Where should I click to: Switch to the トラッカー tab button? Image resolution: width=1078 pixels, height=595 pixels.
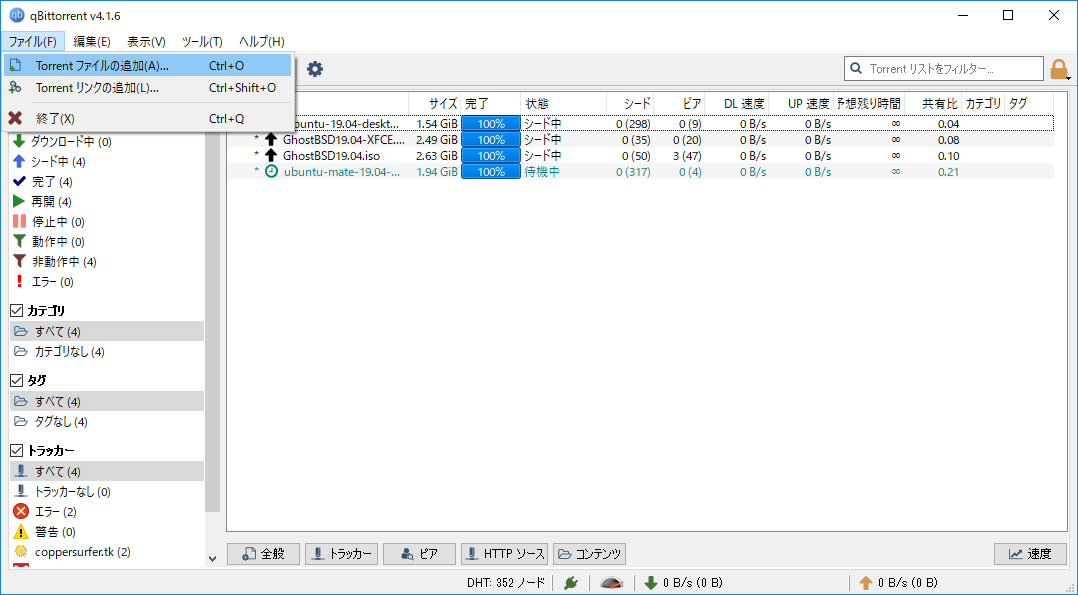tap(342, 554)
